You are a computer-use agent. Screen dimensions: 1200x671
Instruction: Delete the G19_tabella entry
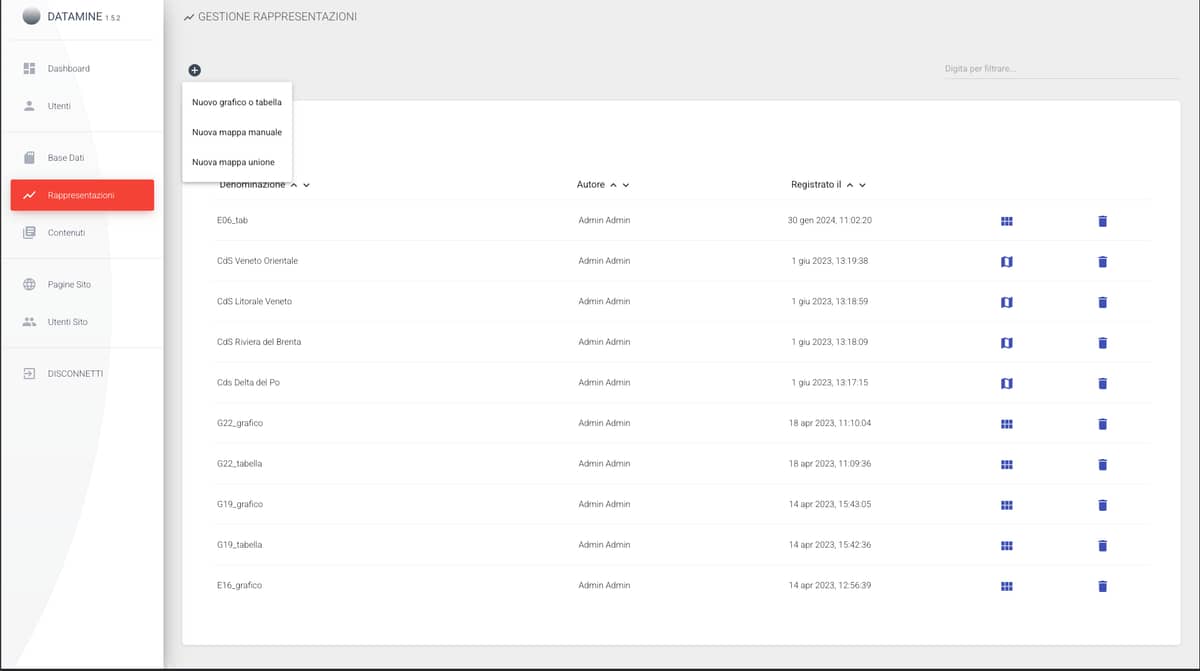tap(1103, 545)
